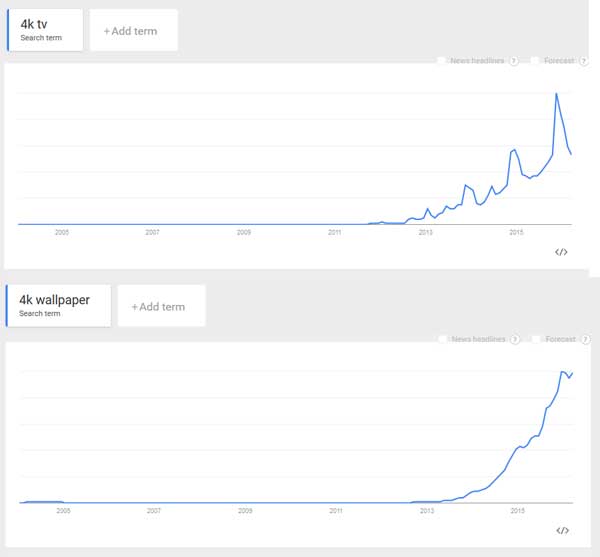The image size is (600, 557).
Task: Toggle News headlines checkbox on 4k wallpaper chart
Action: 442,339
